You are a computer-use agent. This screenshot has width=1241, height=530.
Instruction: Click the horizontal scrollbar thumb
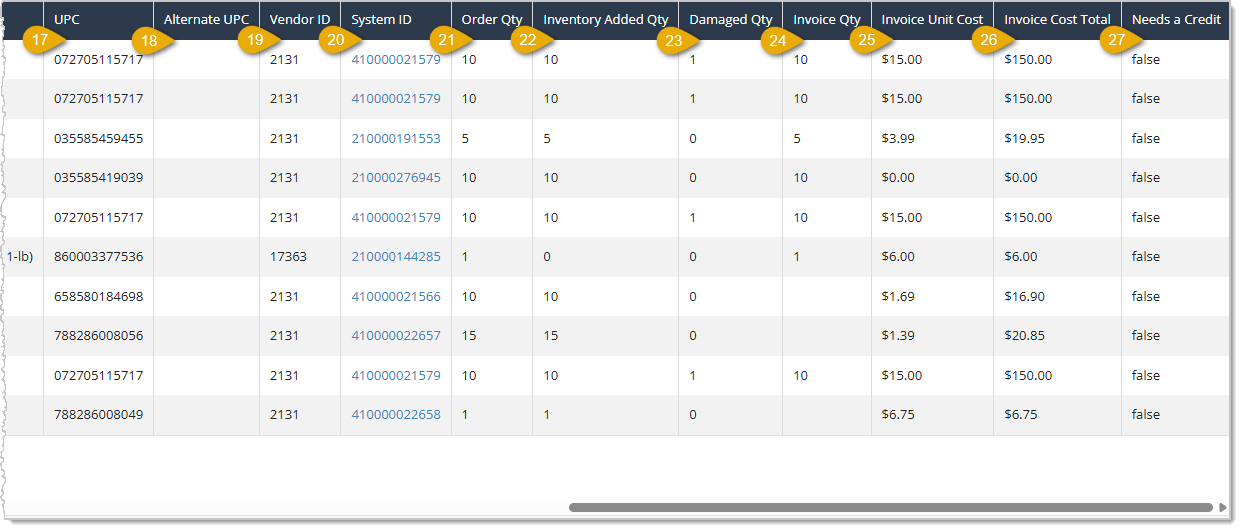[890, 507]
